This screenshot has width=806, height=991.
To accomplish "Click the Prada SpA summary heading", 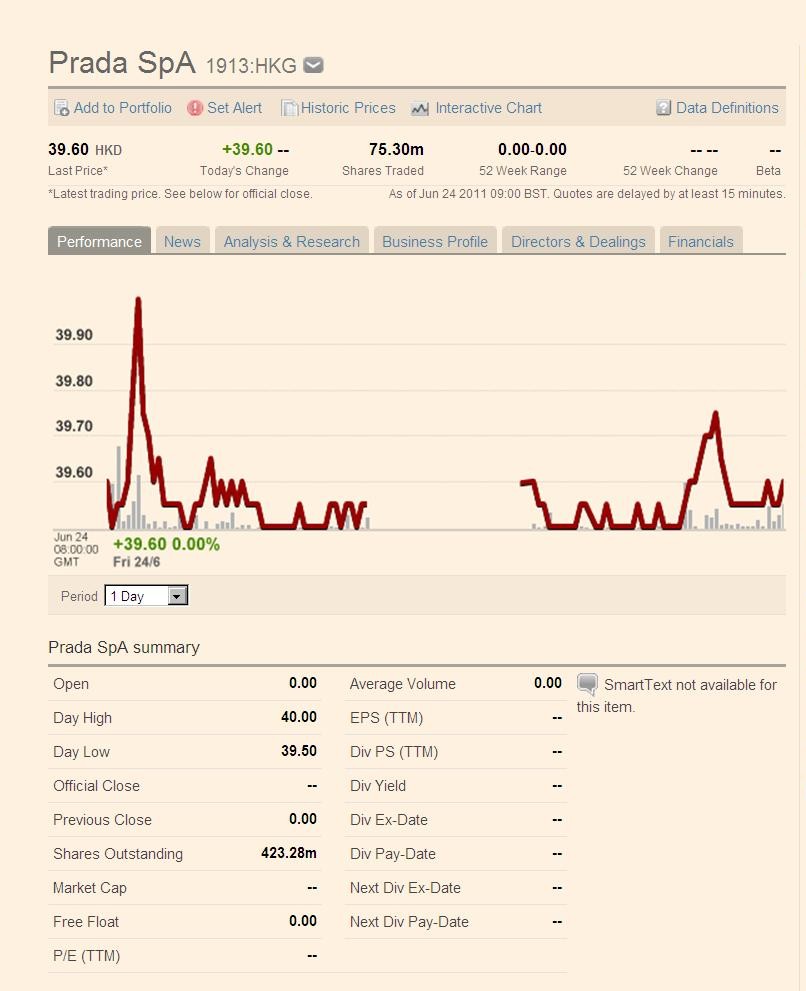I will pyautogui.click(x=124, y=647).
